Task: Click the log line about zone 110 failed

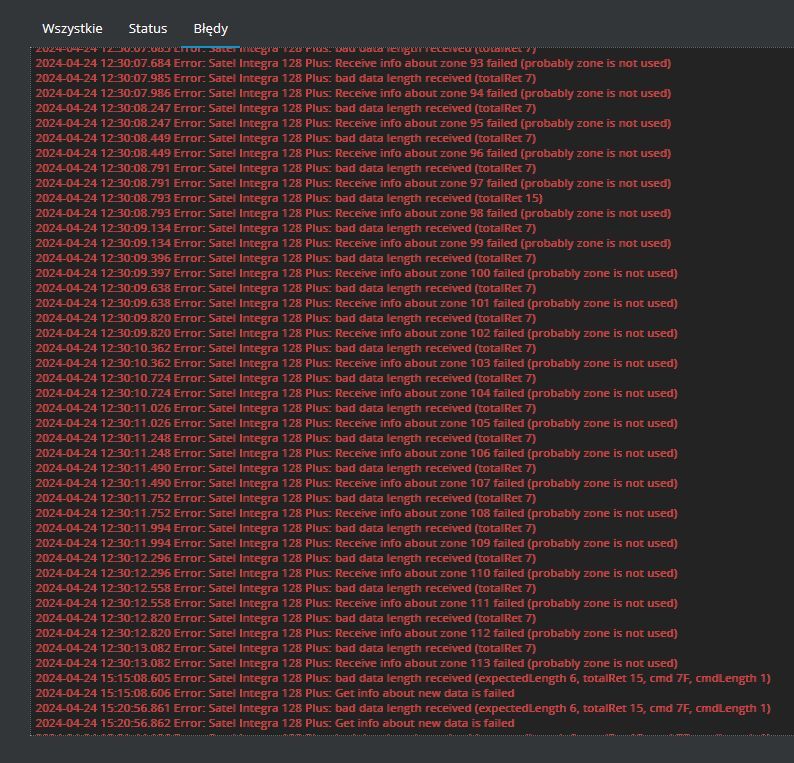Action: 356,573
